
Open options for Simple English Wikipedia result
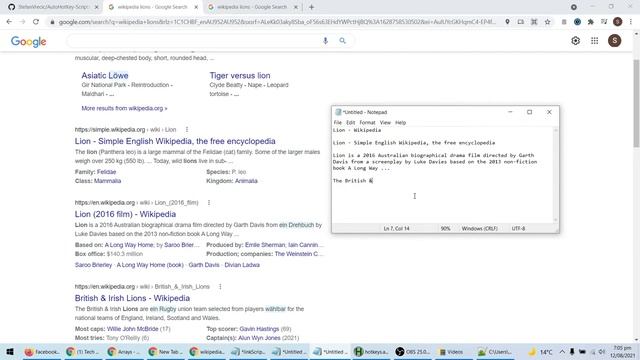(187, 129)
